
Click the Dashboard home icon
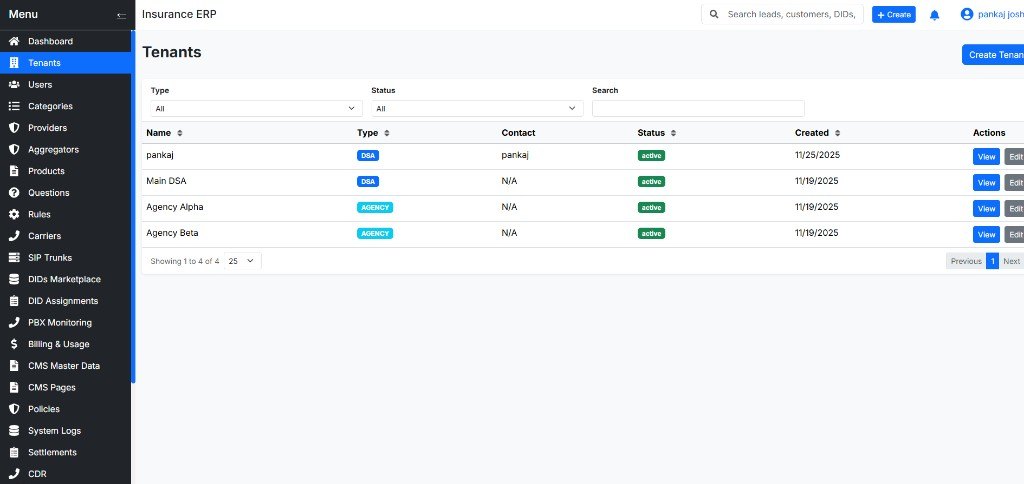[14, 41]
